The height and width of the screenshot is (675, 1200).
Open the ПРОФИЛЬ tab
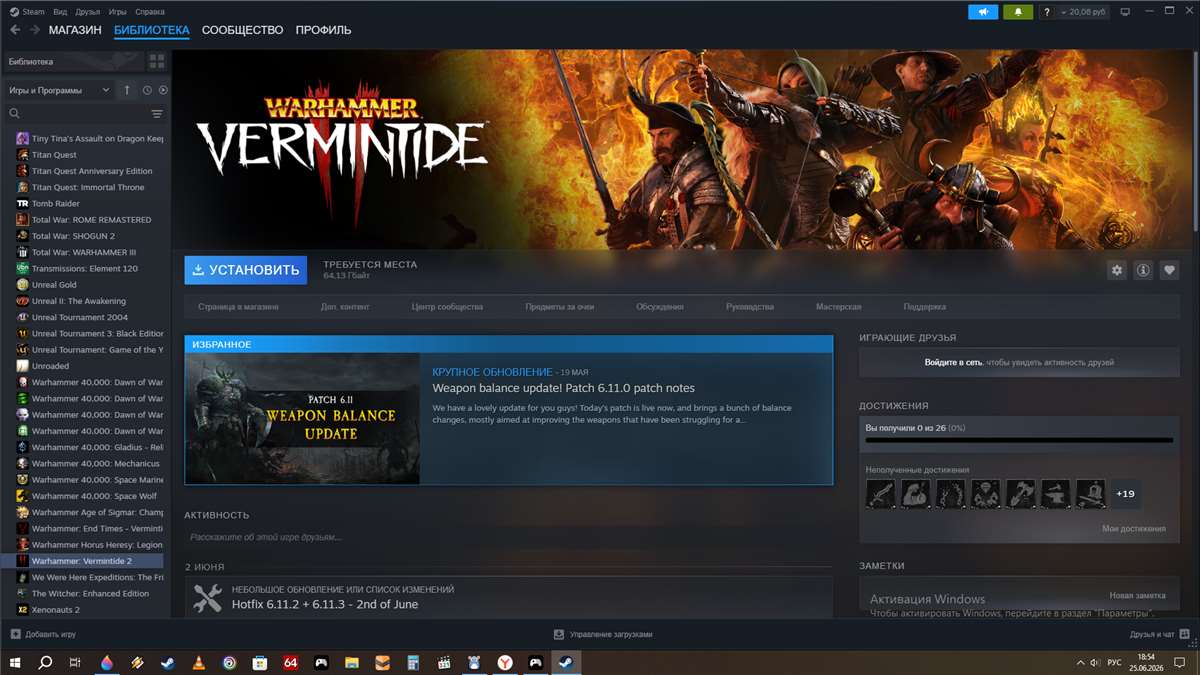pos(323,30)
